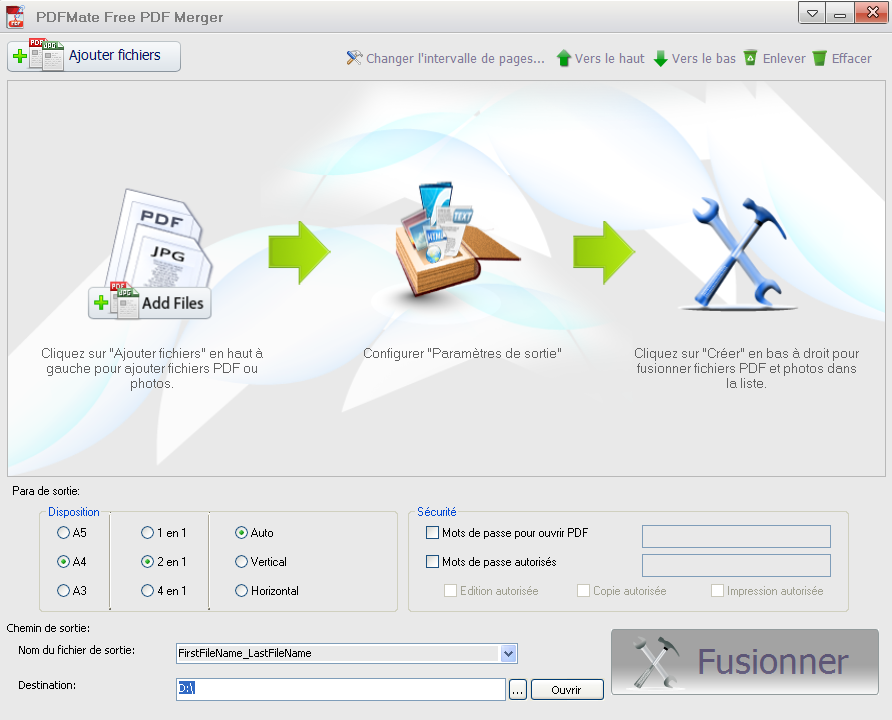The height and width of the screenshot is (720, 892).
Task: Enable Mots de passe pour ouvrir PDF
Action: [x=433, y=533]
